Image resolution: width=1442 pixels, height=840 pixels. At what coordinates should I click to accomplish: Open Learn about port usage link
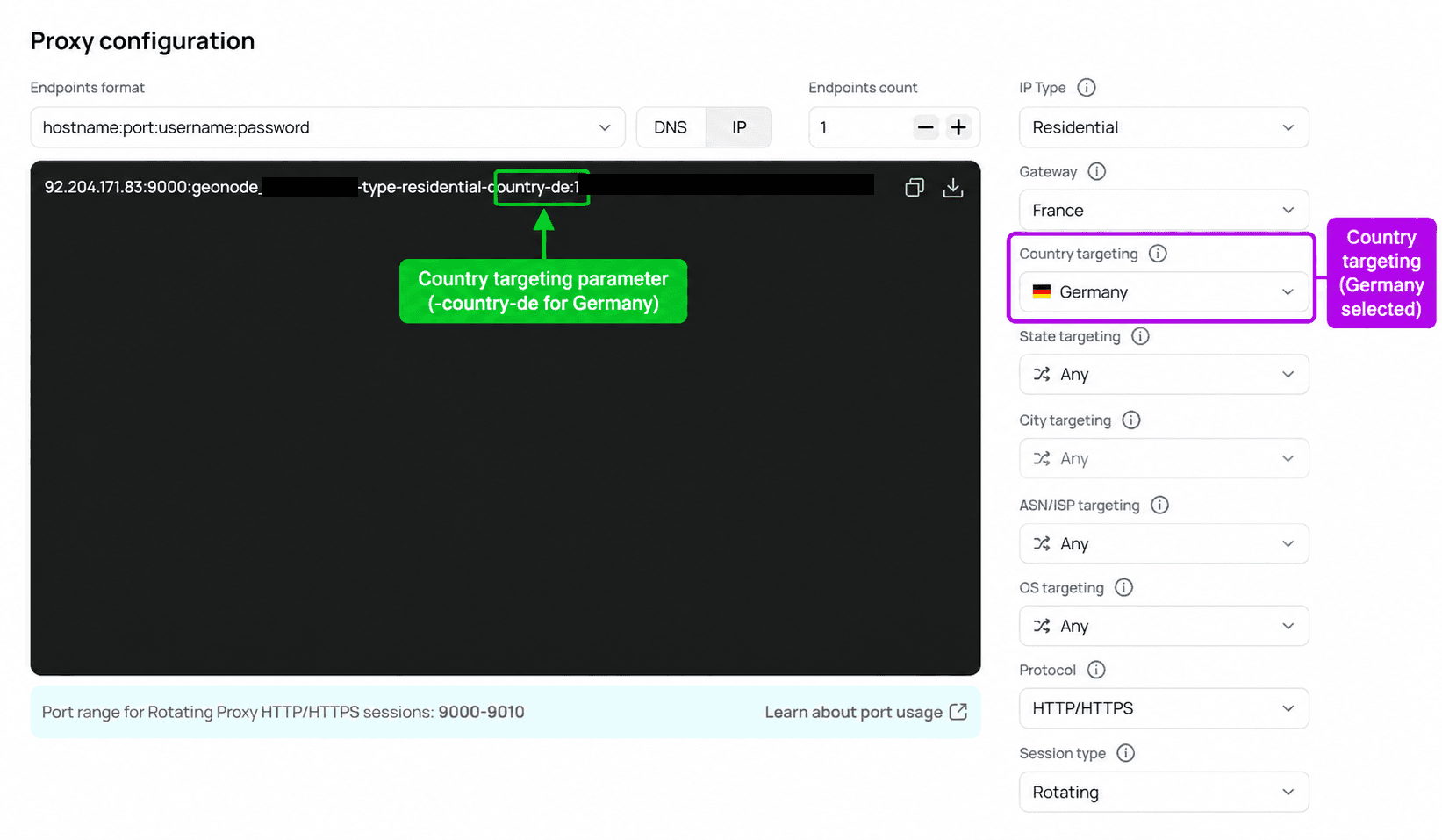(x=865, y=712)
